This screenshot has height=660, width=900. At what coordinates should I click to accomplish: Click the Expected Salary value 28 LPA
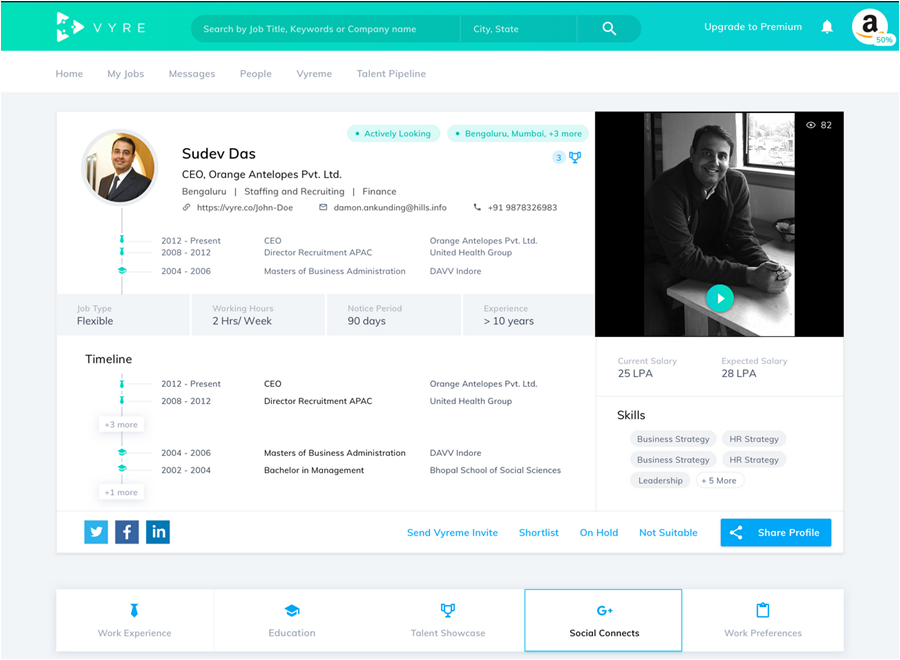point(739,374)
